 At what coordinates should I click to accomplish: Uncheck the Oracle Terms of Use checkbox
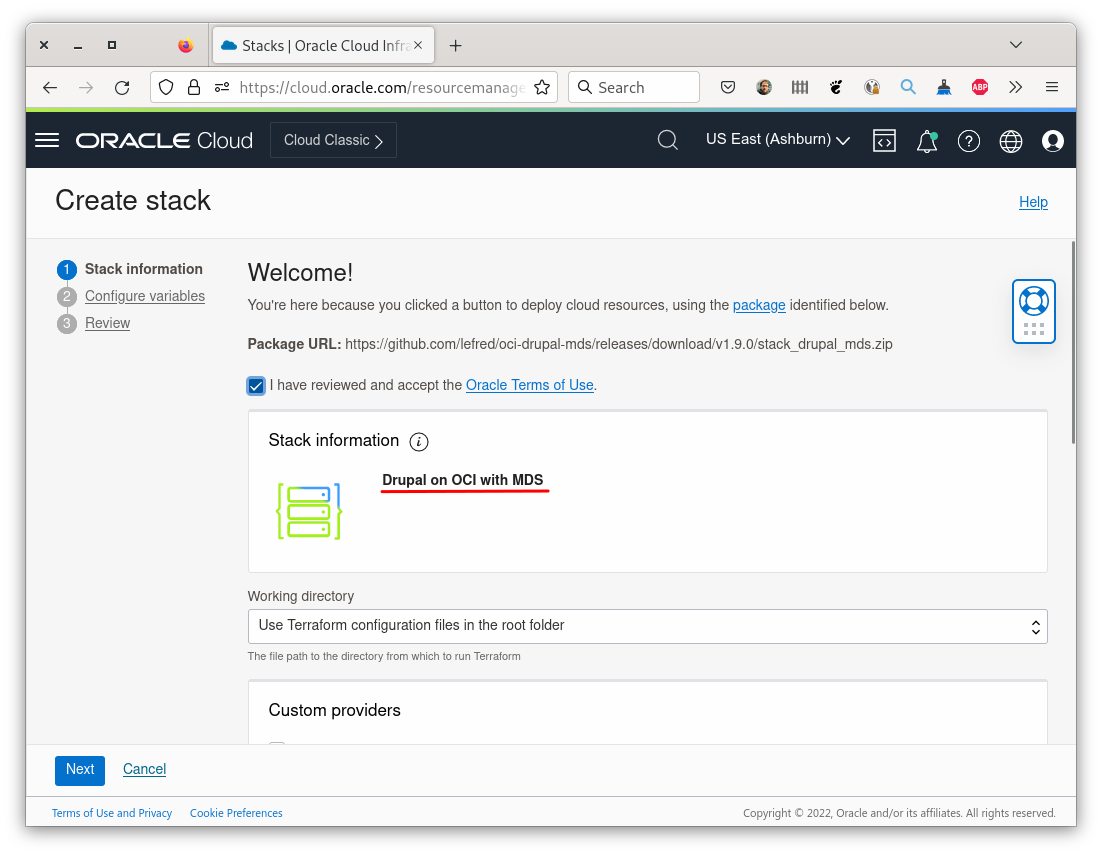[x=256, y=385]
